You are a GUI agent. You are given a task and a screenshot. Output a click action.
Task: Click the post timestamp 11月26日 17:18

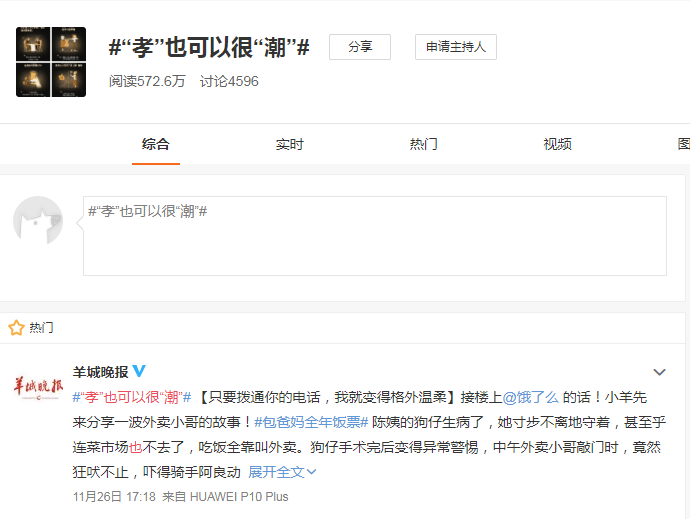114,496
